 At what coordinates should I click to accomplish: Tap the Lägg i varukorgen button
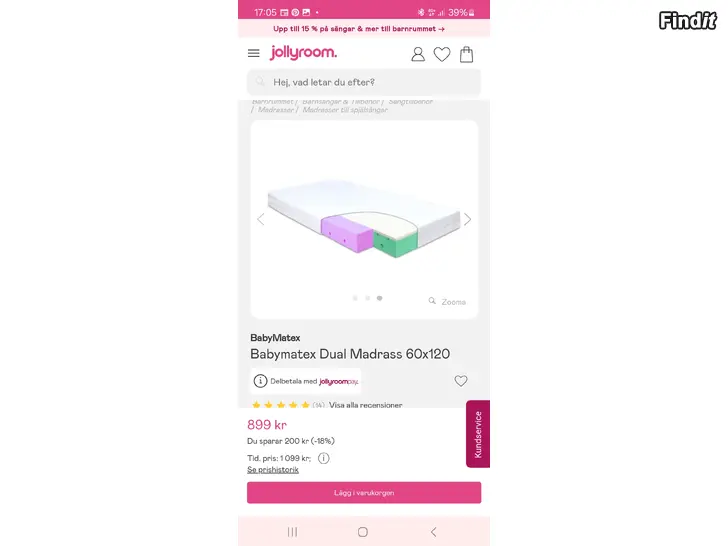click(x=364, y=493)
